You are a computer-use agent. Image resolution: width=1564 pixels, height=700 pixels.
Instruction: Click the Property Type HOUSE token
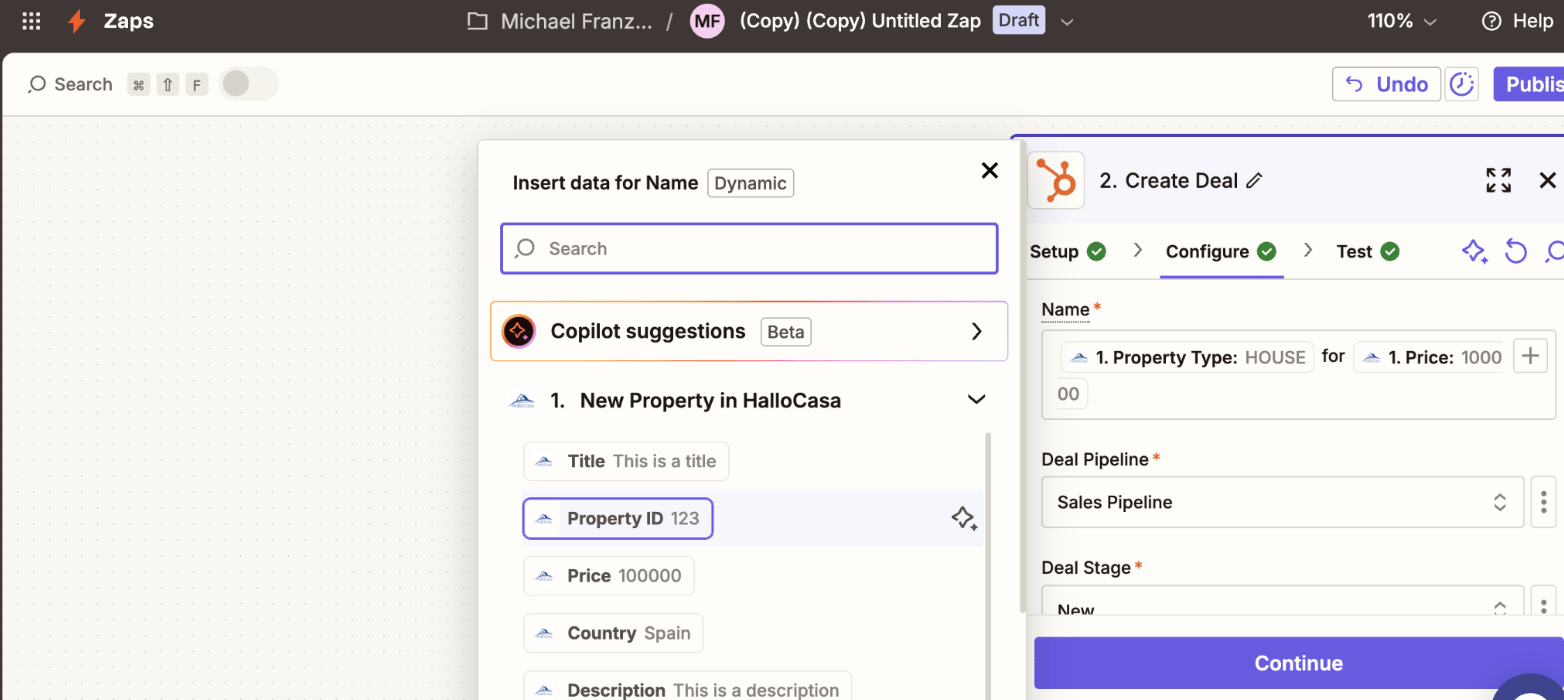click(1187, 357)
